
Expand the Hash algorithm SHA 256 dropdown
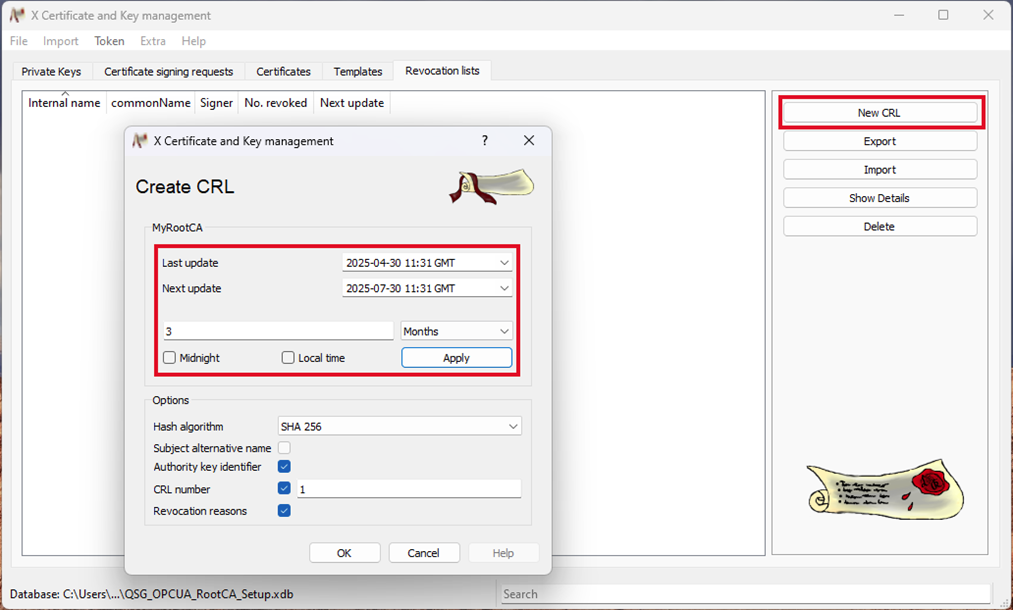tap(512, 427)
